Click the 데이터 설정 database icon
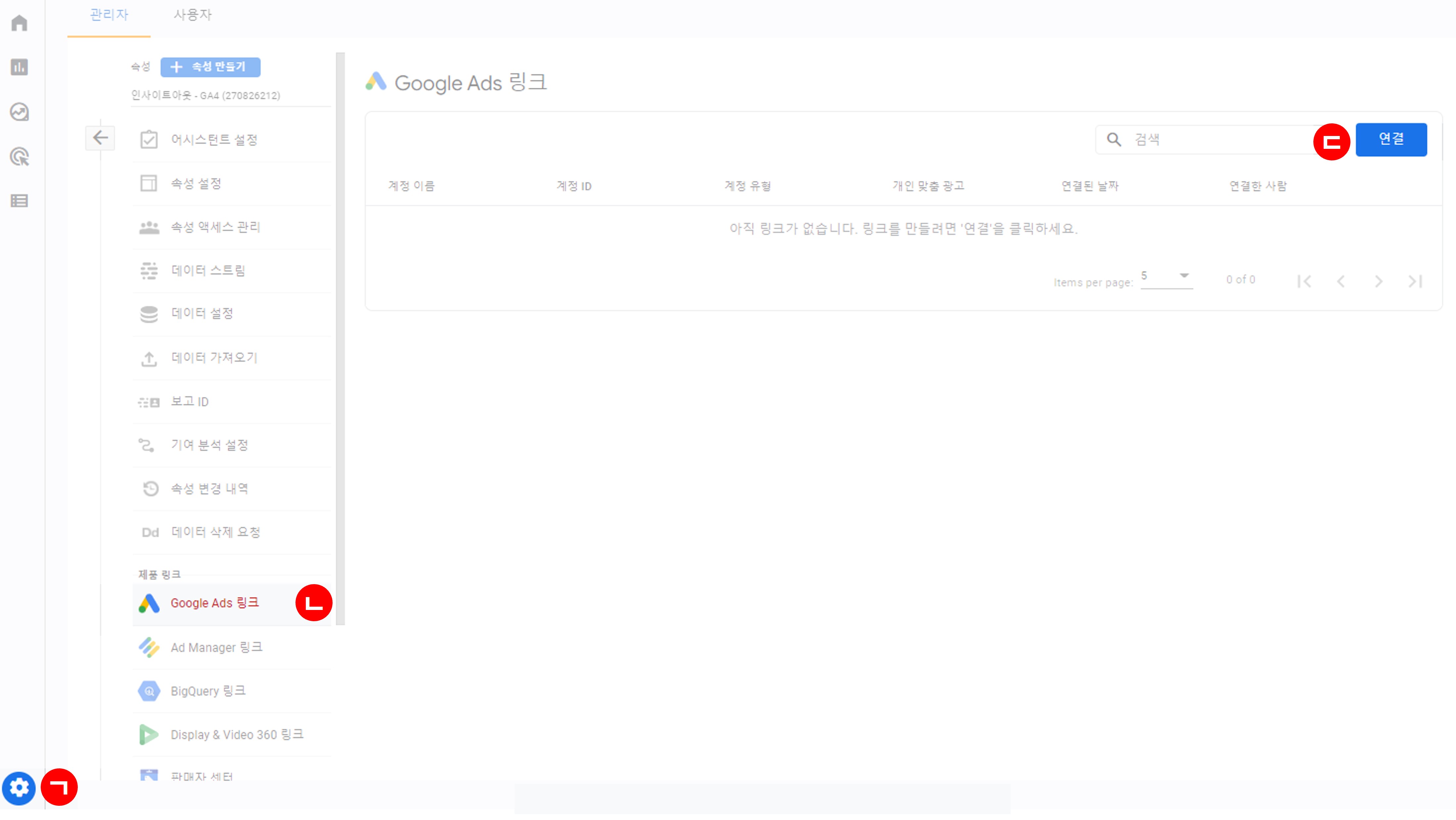The width and height of the screenshot is (1456, 820). tap(149, 314)
